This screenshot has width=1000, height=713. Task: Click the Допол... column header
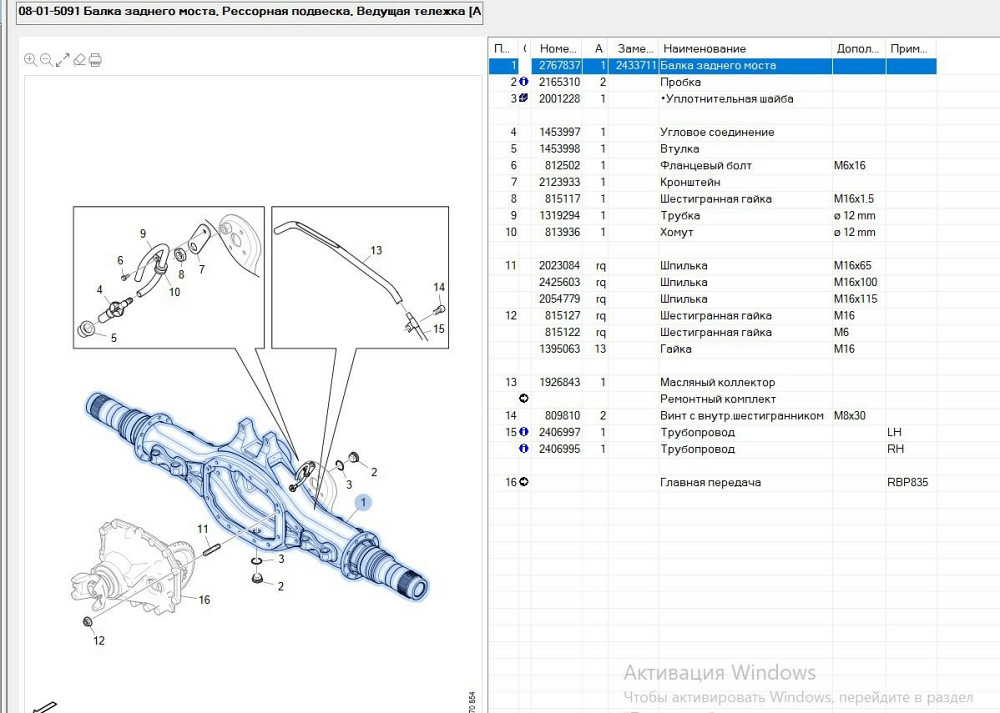coord(858,49)
